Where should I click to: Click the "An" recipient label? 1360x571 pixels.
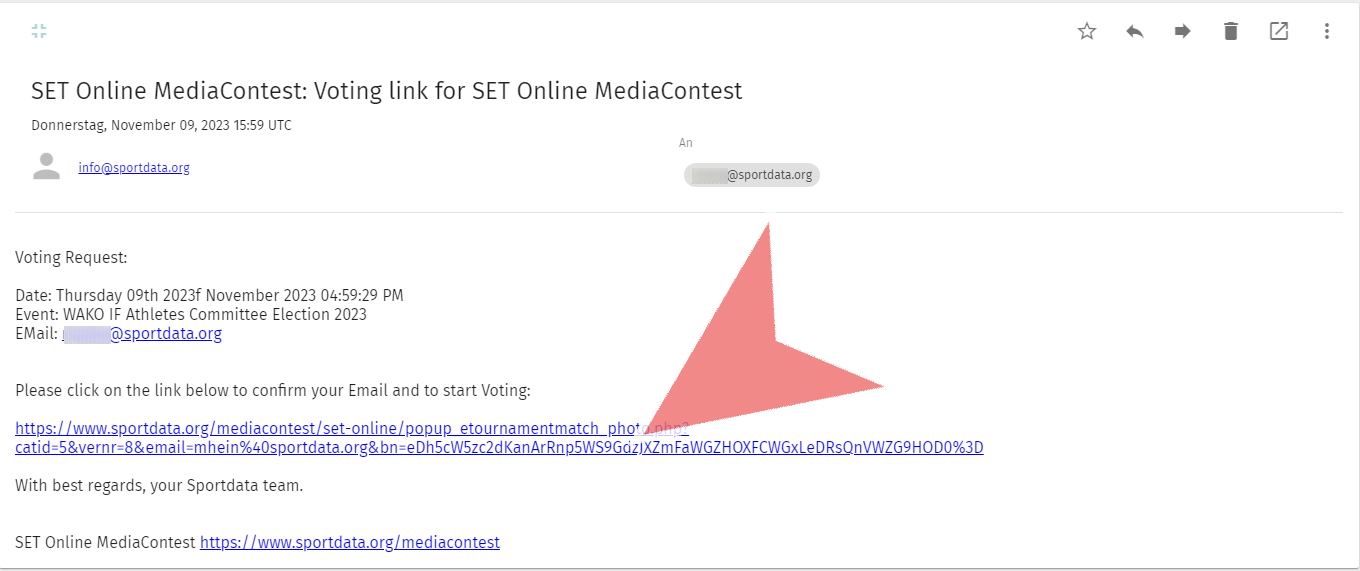(686, 143)
